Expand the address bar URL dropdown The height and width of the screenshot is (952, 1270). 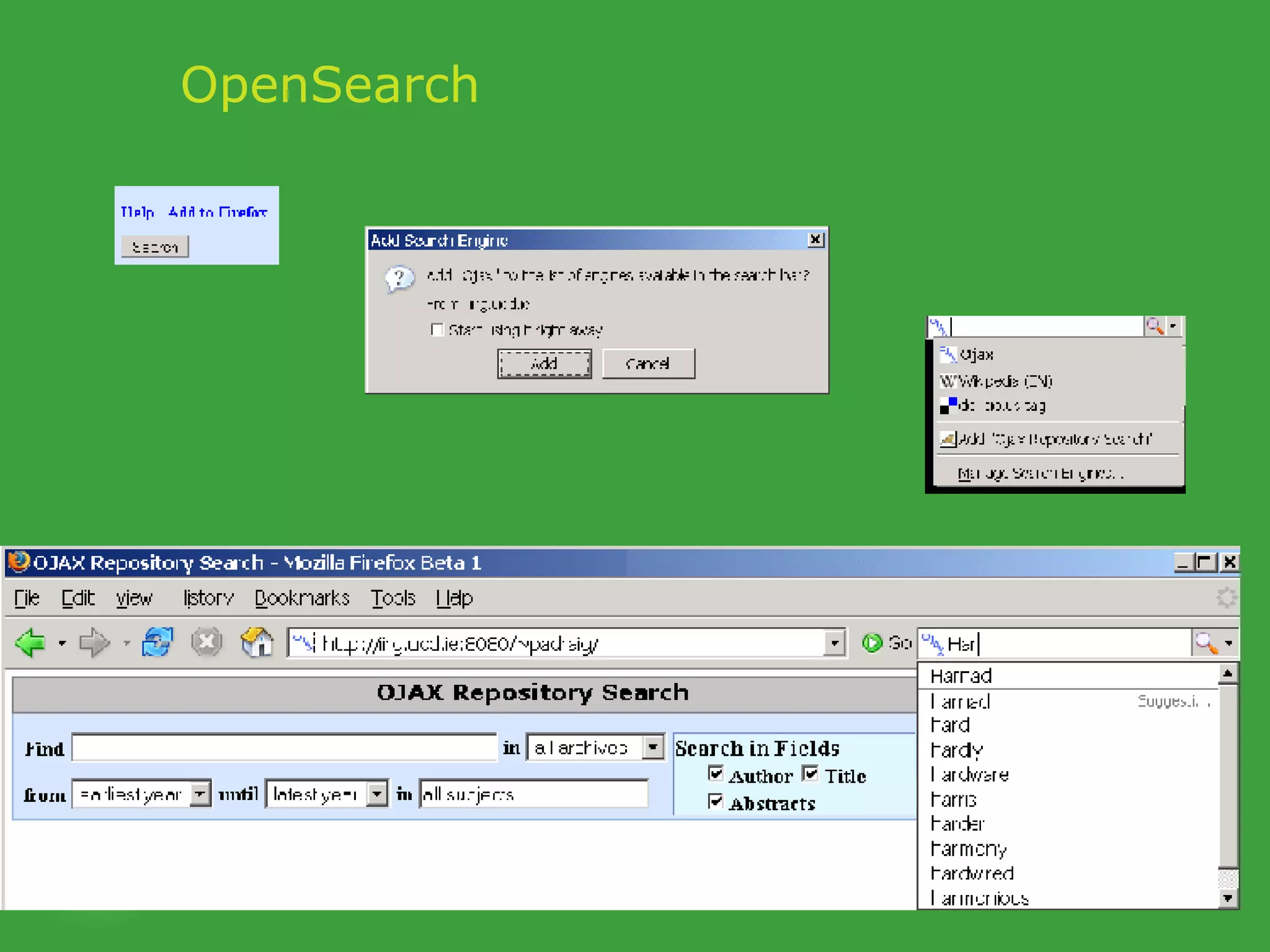tap(835, 643)
